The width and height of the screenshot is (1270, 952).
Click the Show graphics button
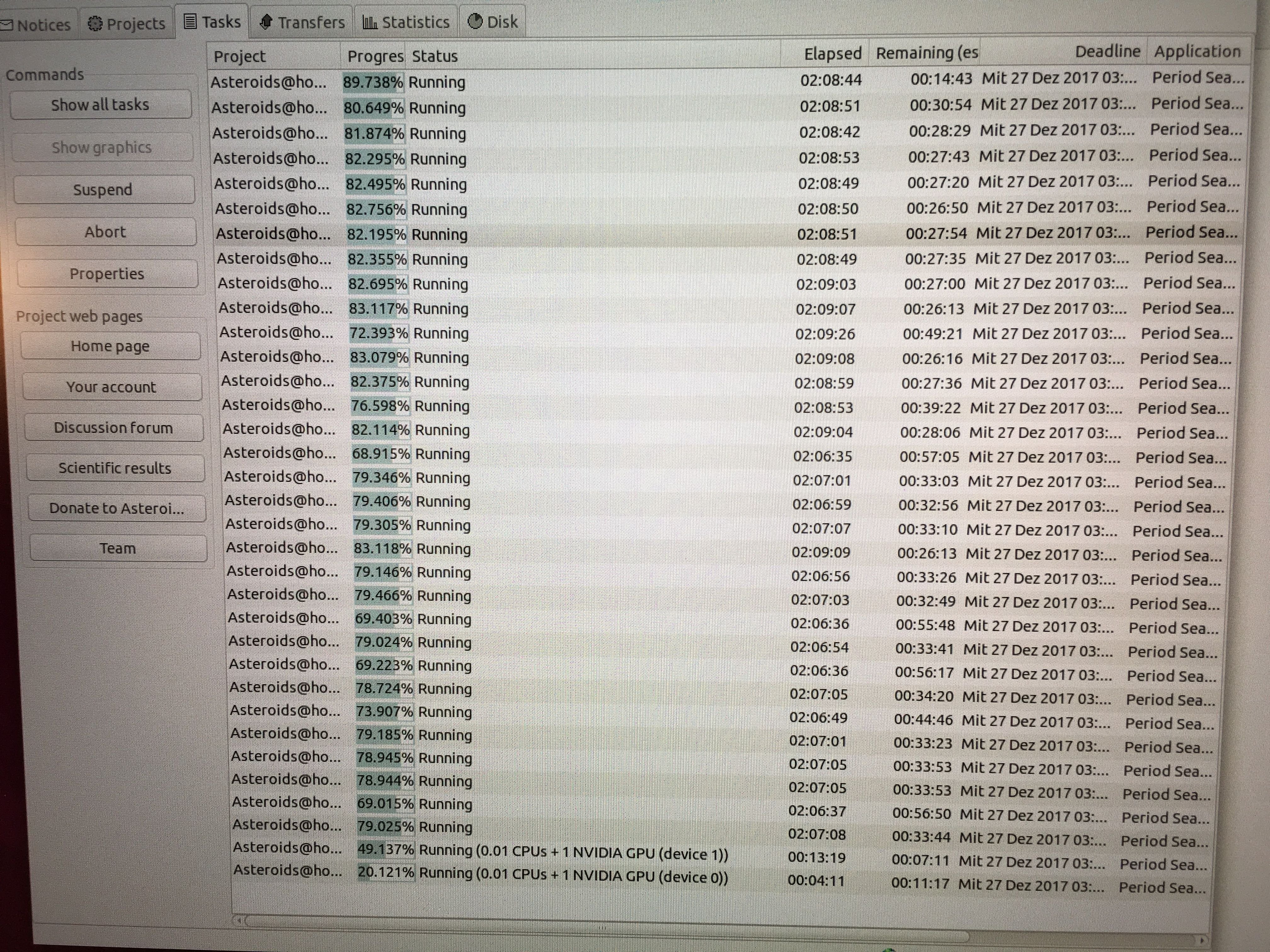click(x=102, y=147)
